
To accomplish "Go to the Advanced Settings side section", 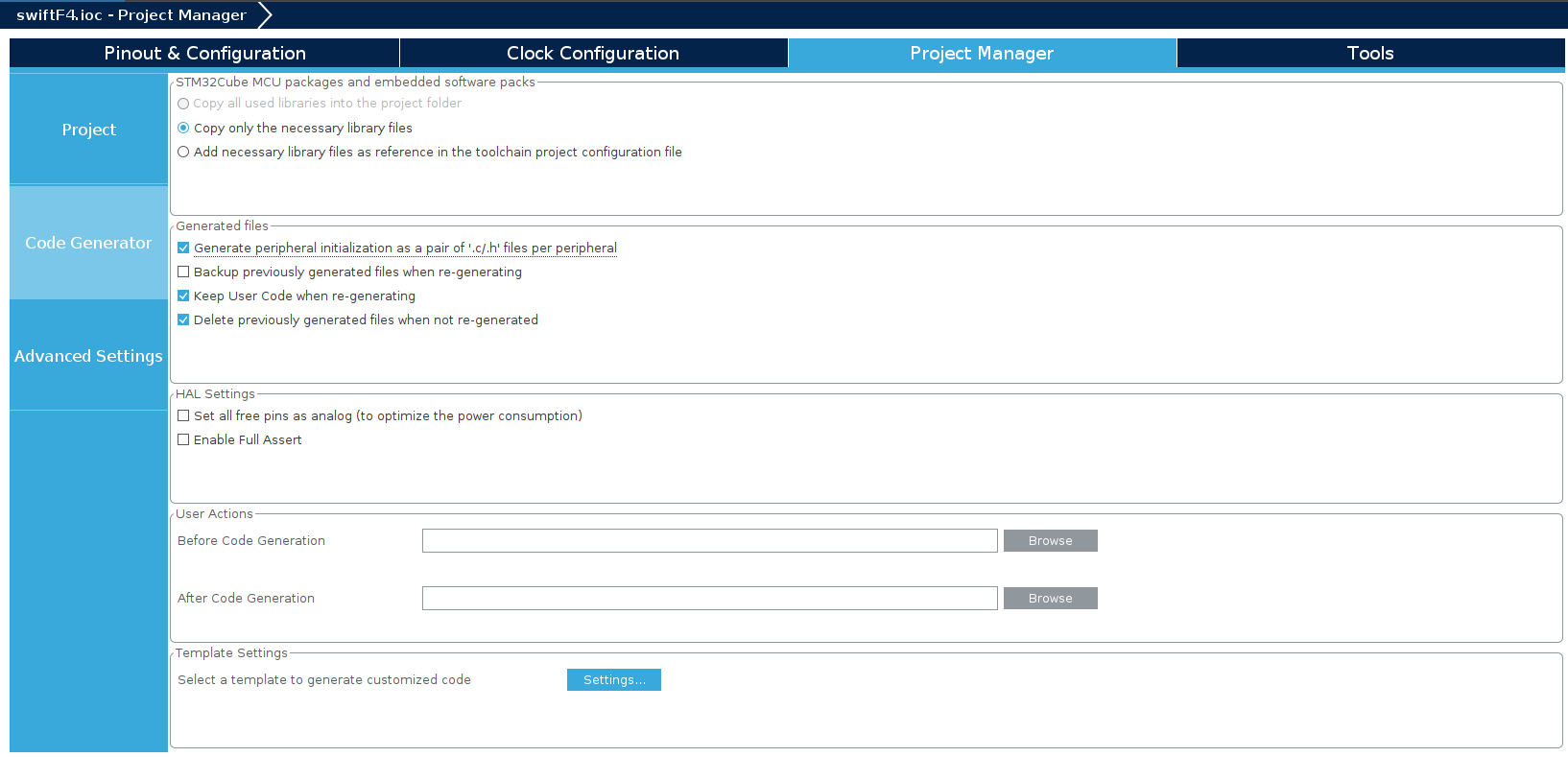I will tap(88, 356).
